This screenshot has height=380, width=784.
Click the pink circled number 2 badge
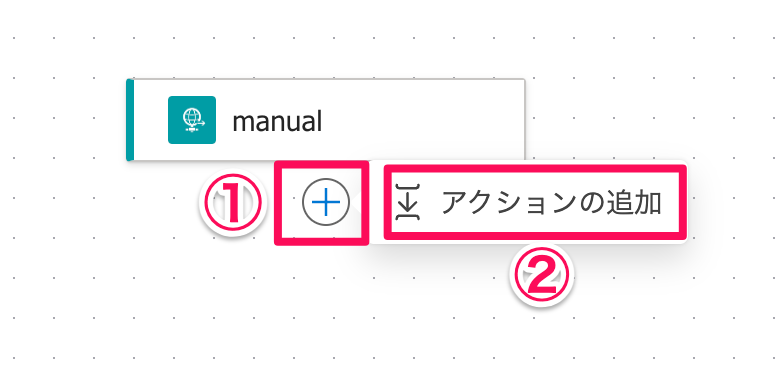542,276
